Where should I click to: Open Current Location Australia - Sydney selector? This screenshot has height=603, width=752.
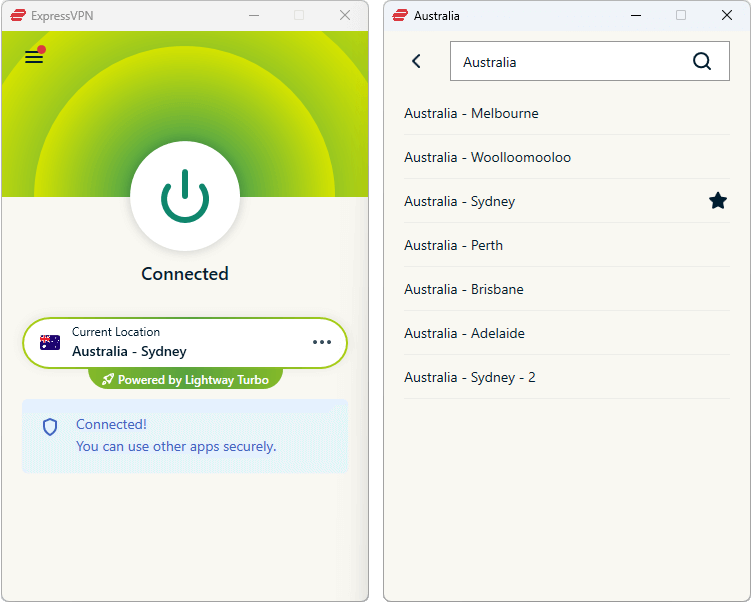(185, 343)
